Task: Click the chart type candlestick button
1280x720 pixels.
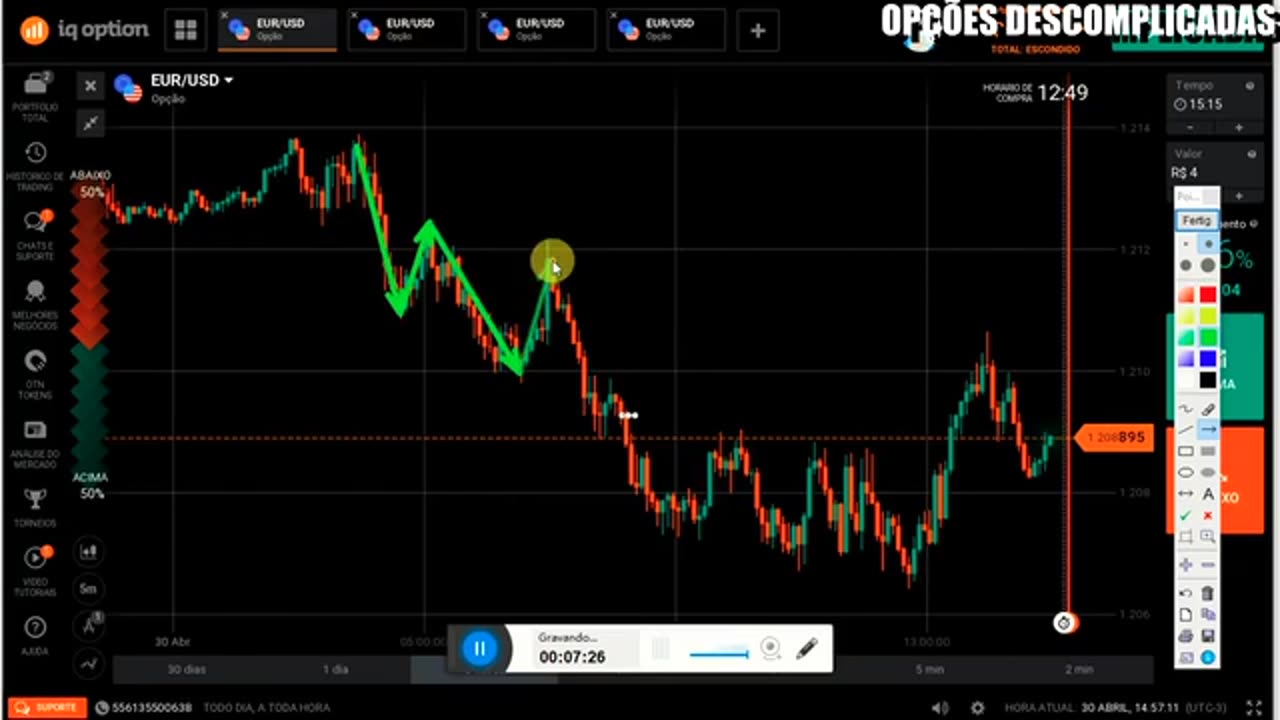Action: (x=89, y=551)
